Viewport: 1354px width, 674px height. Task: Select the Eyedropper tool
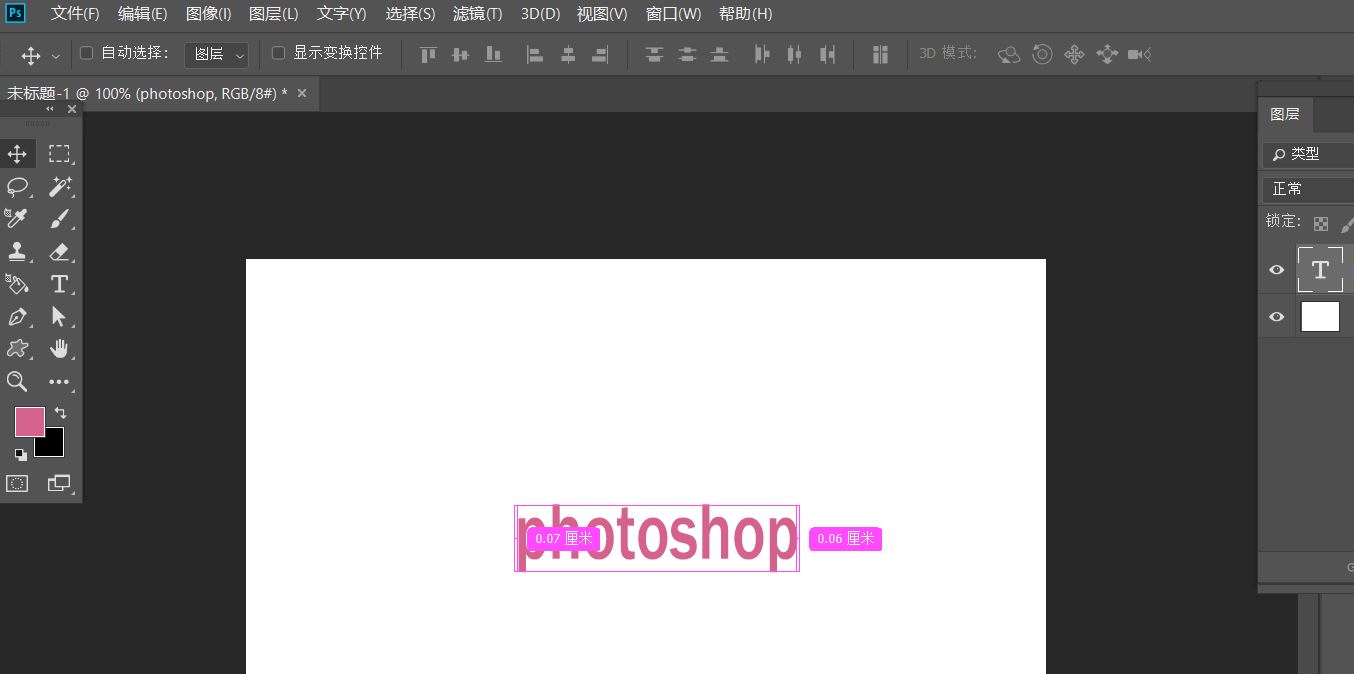[17, 218]
